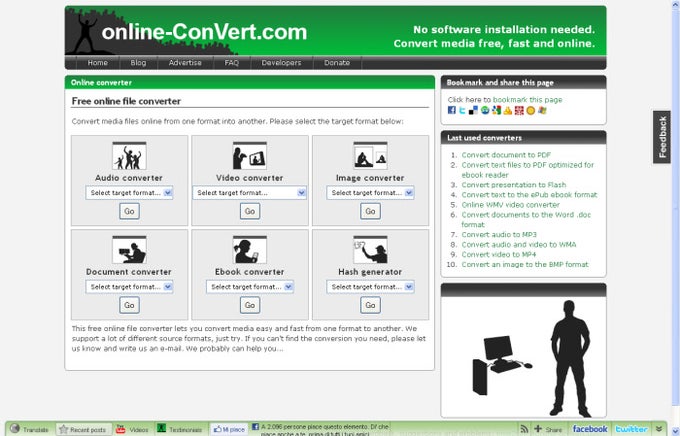Open Ebook converter target format dropdown

(x=250, y=287)
